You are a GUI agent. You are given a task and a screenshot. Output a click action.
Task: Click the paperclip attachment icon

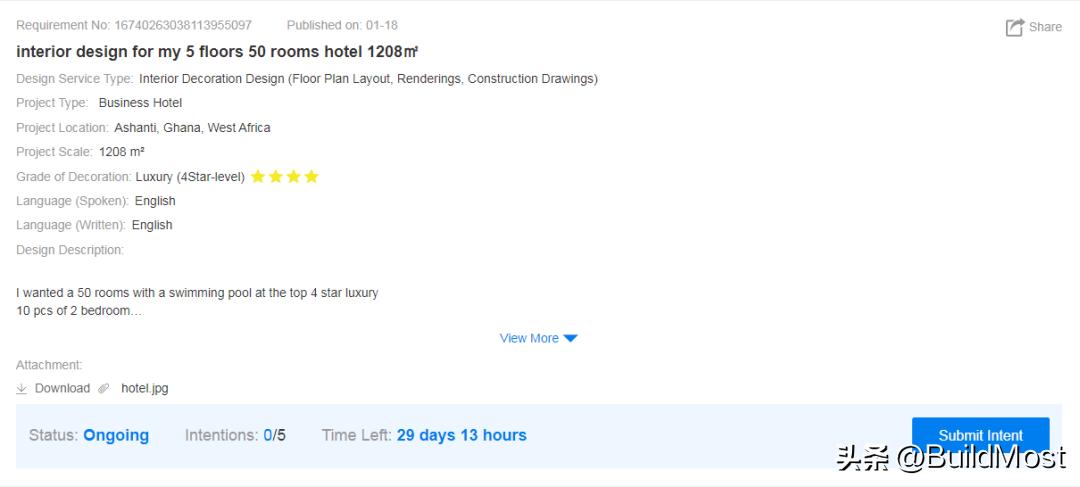click(x=102, y=388)
